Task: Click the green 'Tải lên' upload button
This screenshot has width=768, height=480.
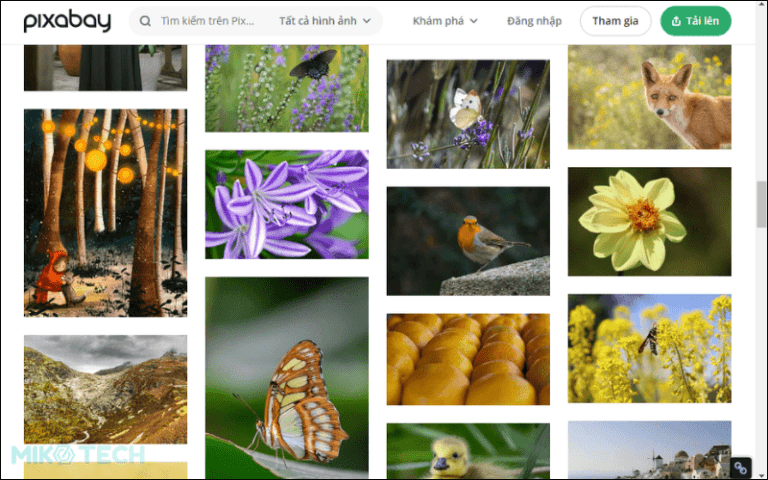Action: [x=695, y=21]
